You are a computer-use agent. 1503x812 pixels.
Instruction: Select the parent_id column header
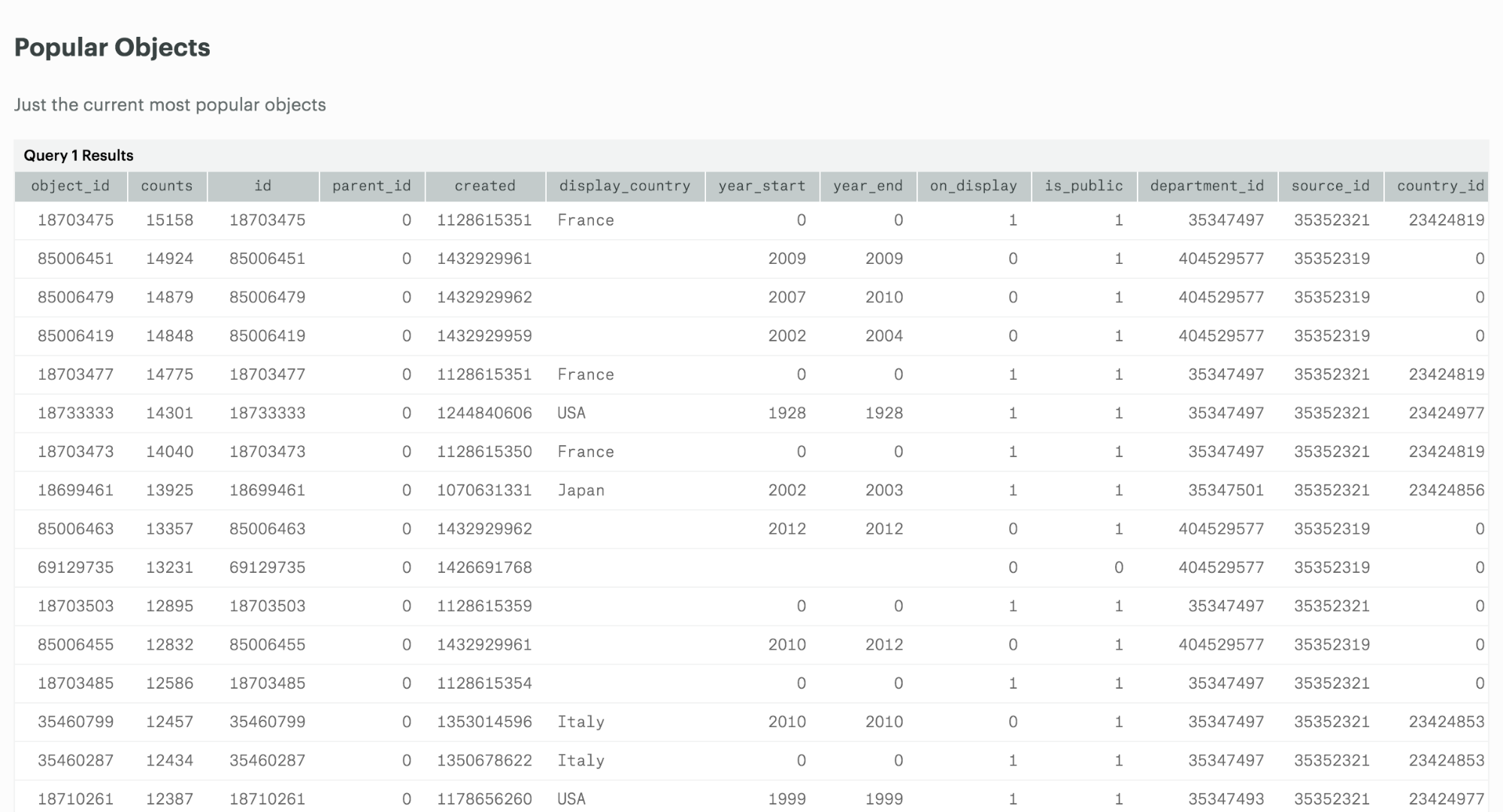pyautogui.click(x=372, y=186)
